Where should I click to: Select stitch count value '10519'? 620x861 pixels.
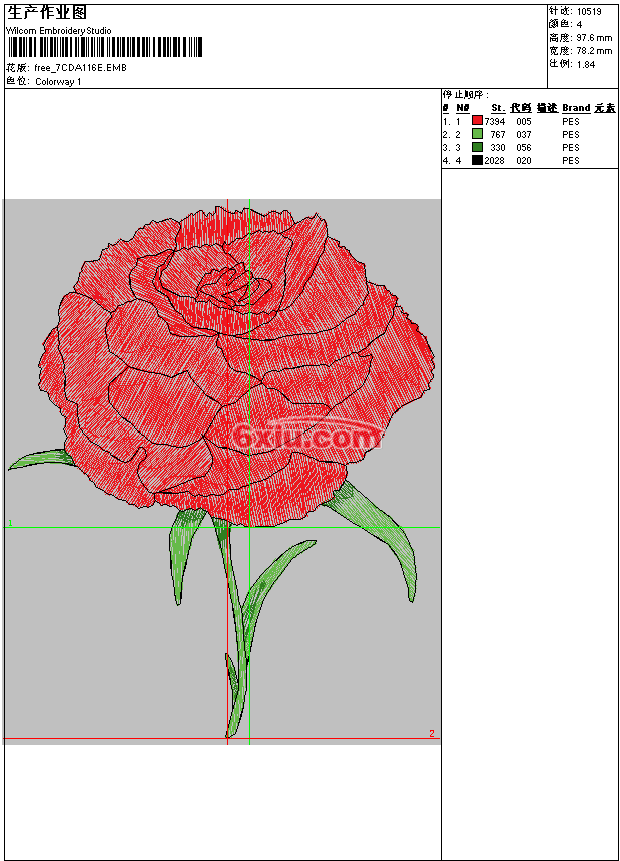[589, 12]
